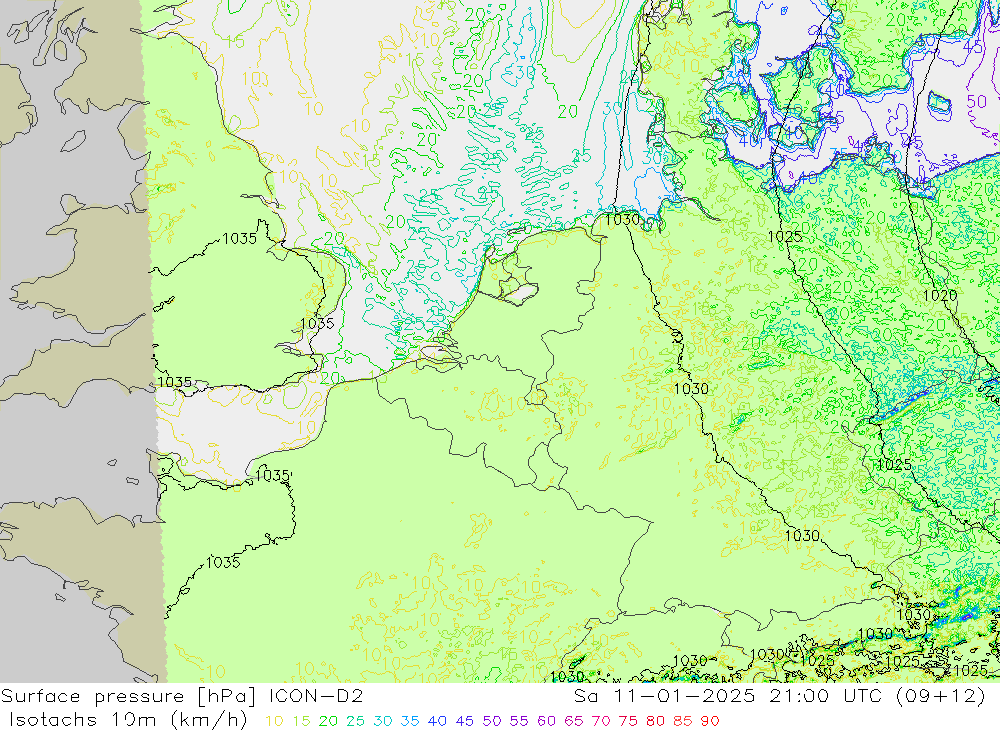
Task: Click the 1020 isobar label on the map
Action: click(940, 295)
